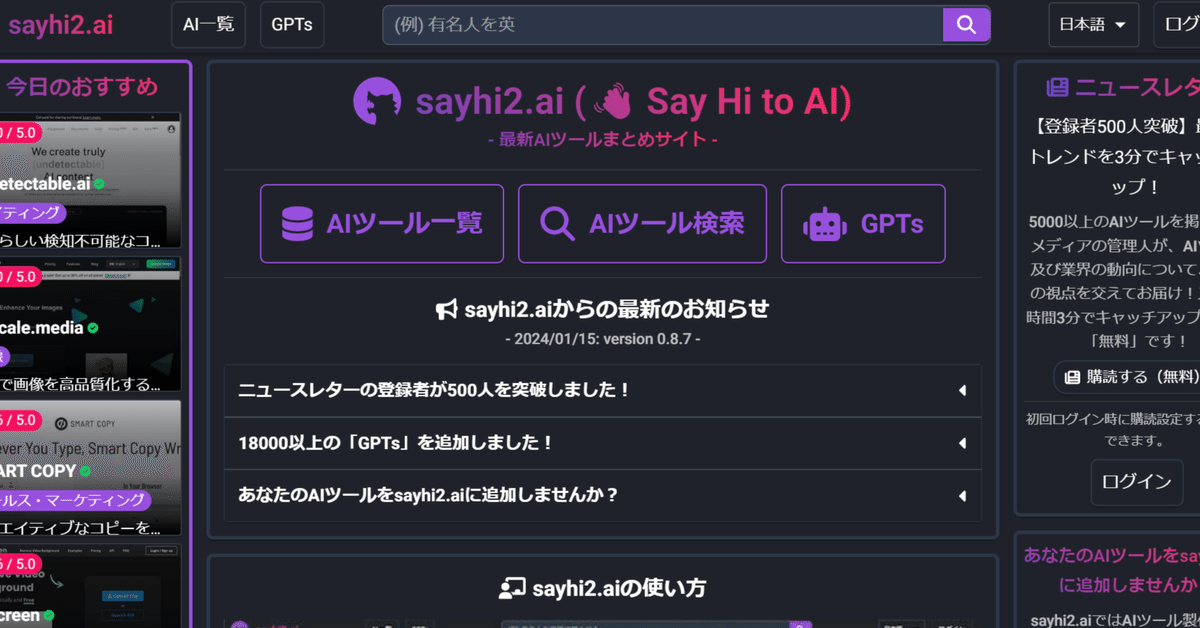Click the 2024/01/15 version 0.8.7 text

pos(602,339)
